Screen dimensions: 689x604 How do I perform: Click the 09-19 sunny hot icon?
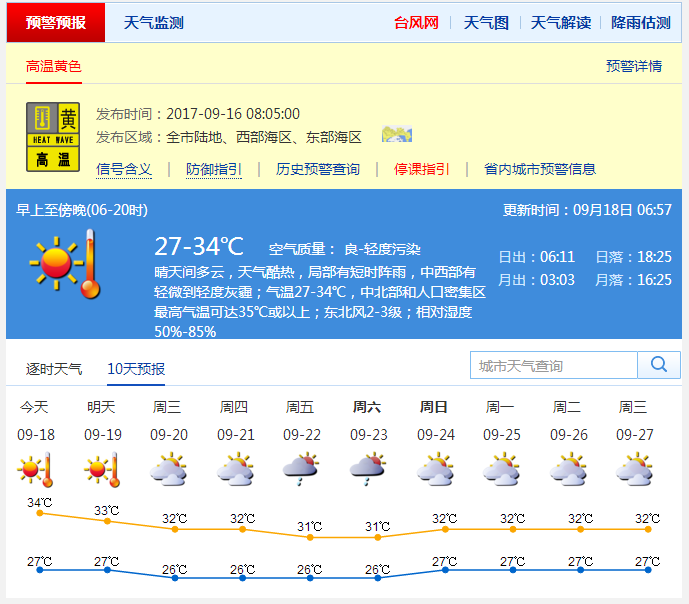point(102,470)
